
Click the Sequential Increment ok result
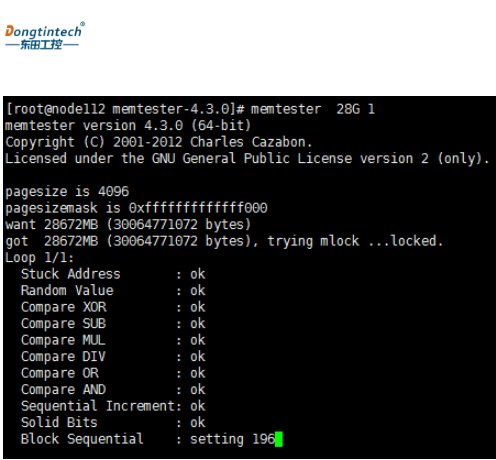point(197,406)
